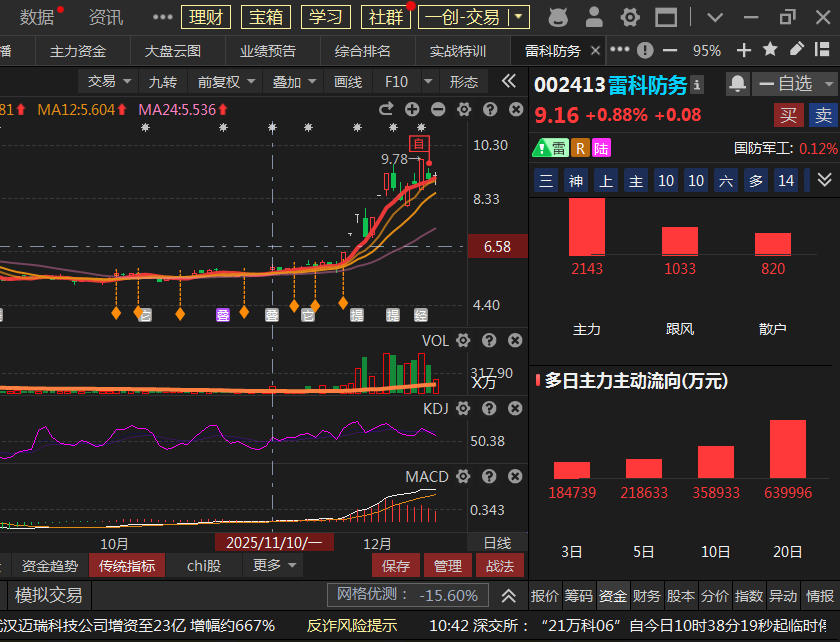
Task: Open the 叠加 dropdown
Action: coord(294,82)
